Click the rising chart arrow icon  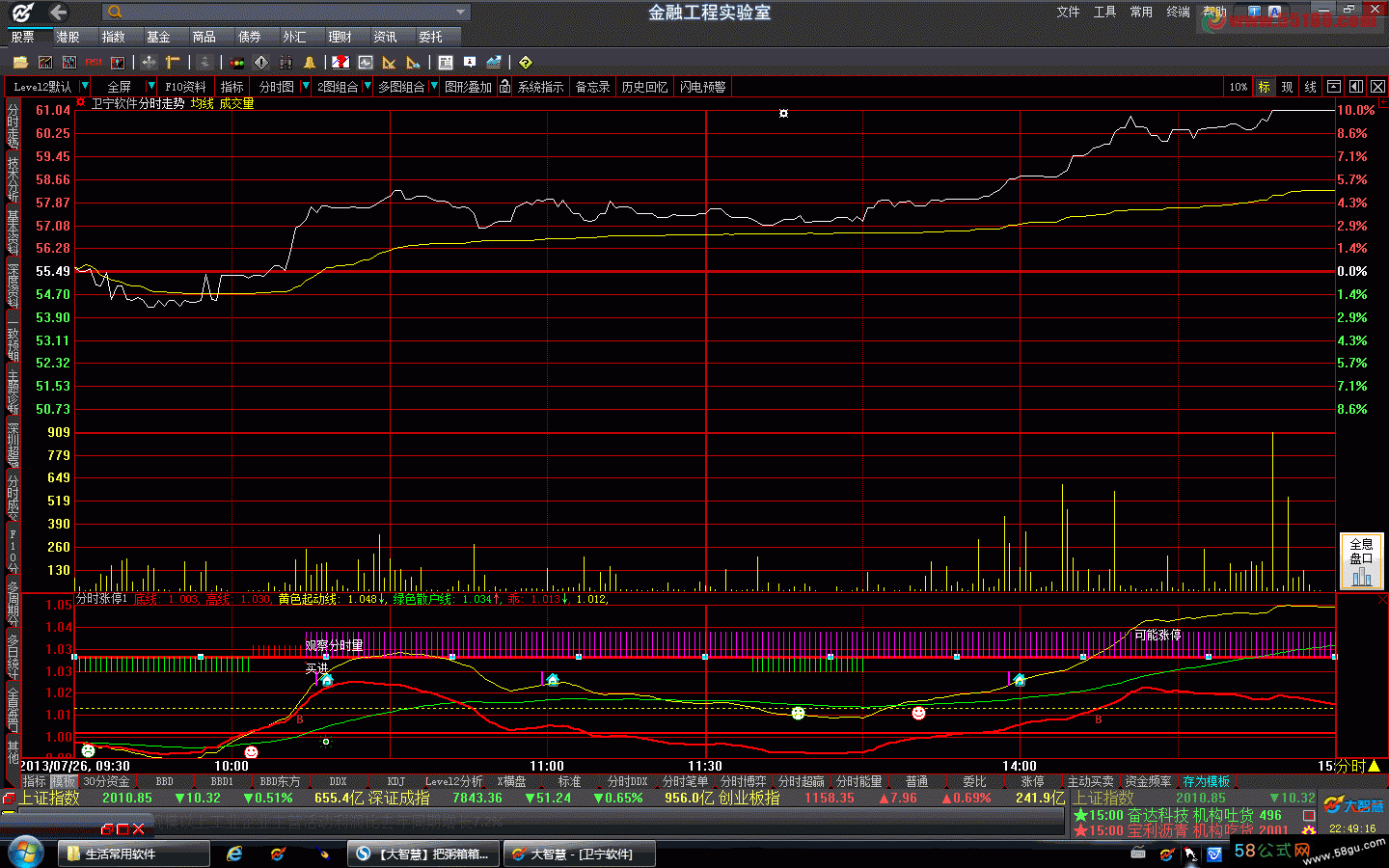pos(494,62)
